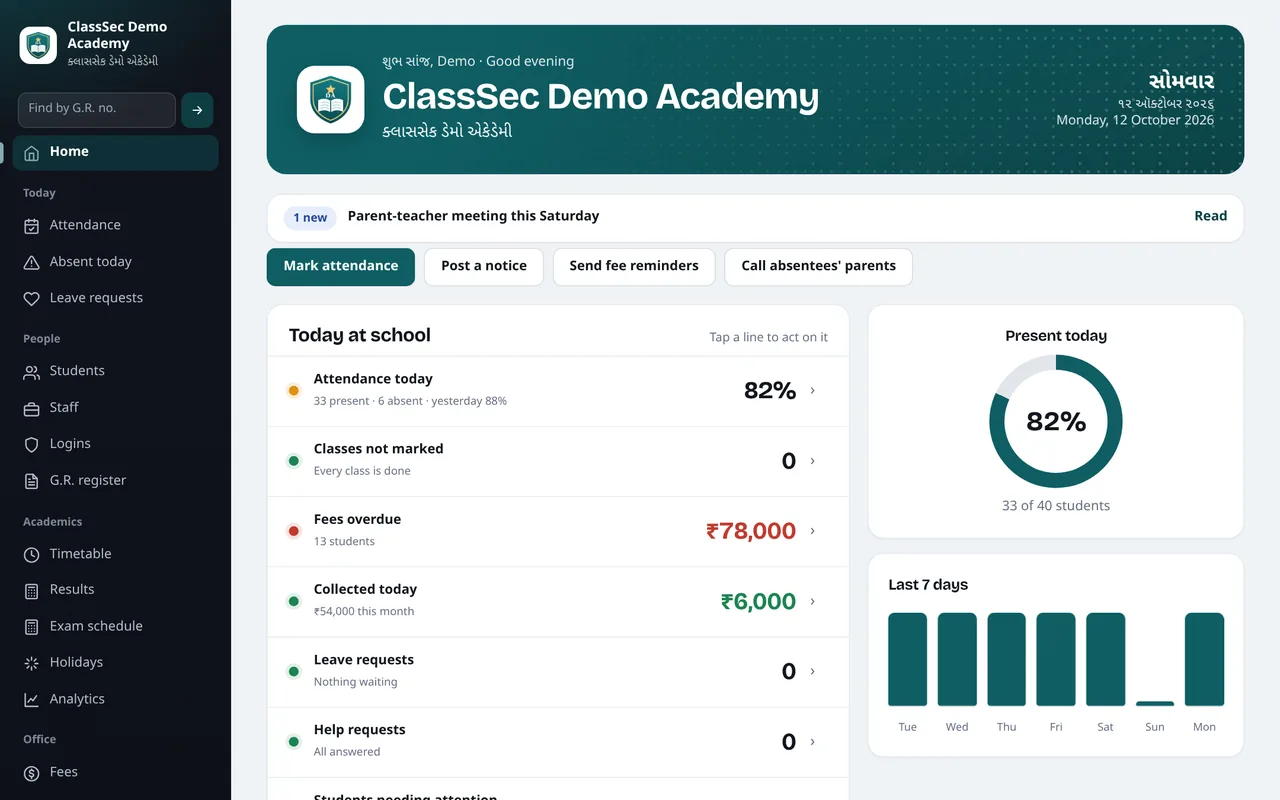Click the G.R. register document icon

[32, 481]
